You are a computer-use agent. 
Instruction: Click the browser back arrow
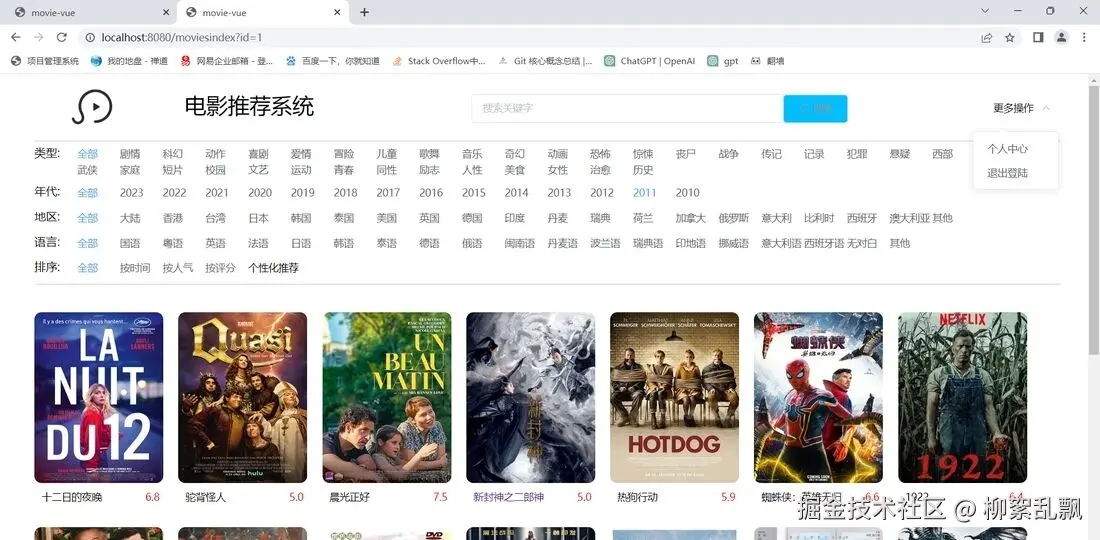[x=16, y=37]
